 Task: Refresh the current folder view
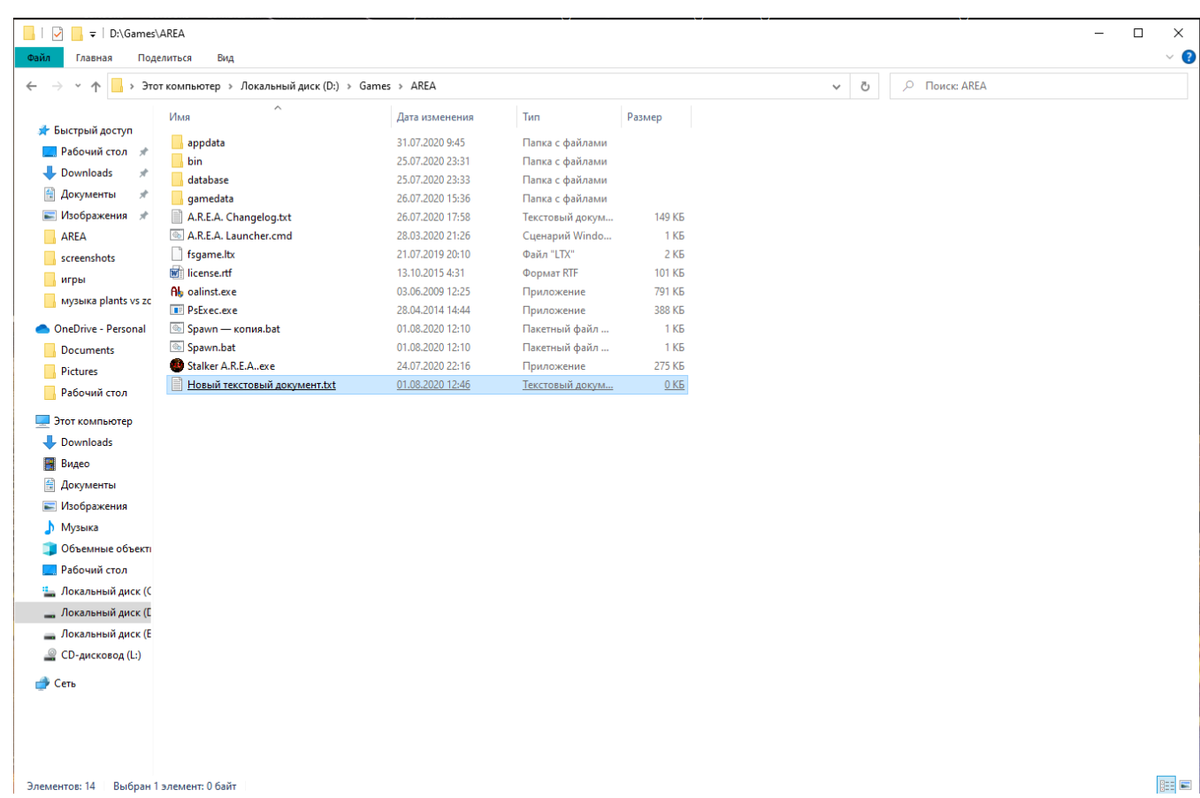865,86
